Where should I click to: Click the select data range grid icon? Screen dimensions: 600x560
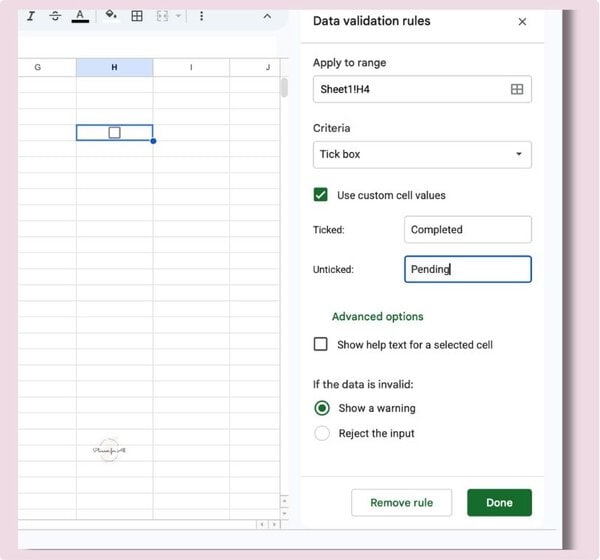point(517,89)
